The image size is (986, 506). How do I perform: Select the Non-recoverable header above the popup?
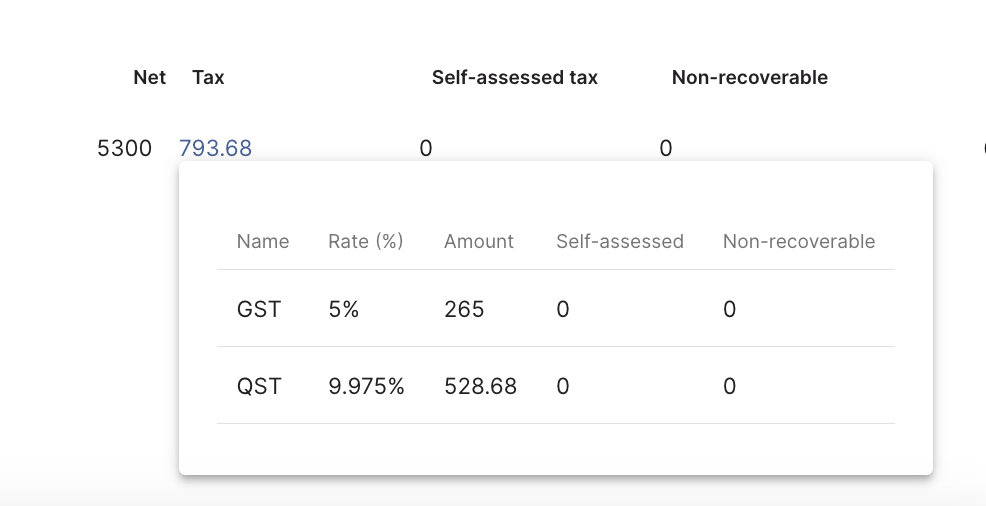(750, 77)
